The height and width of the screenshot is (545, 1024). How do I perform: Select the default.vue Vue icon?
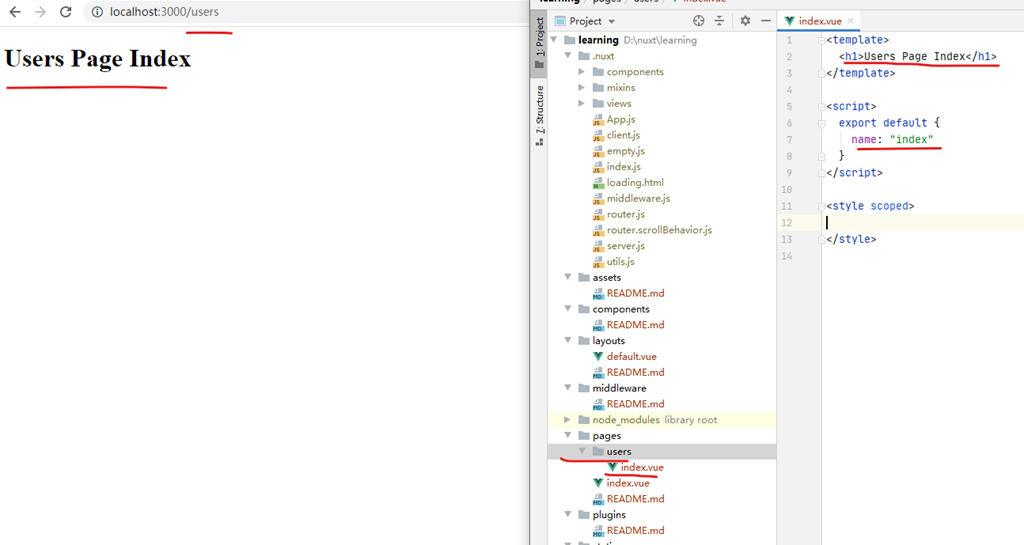[598, 356]
